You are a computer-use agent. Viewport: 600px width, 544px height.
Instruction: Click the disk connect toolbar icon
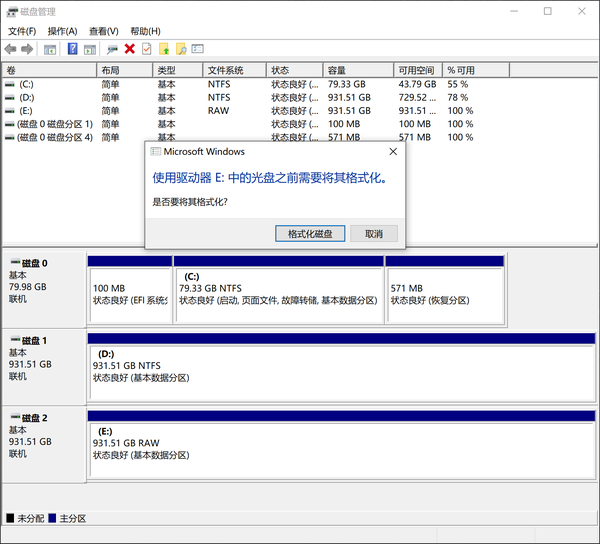pos(112,49)
